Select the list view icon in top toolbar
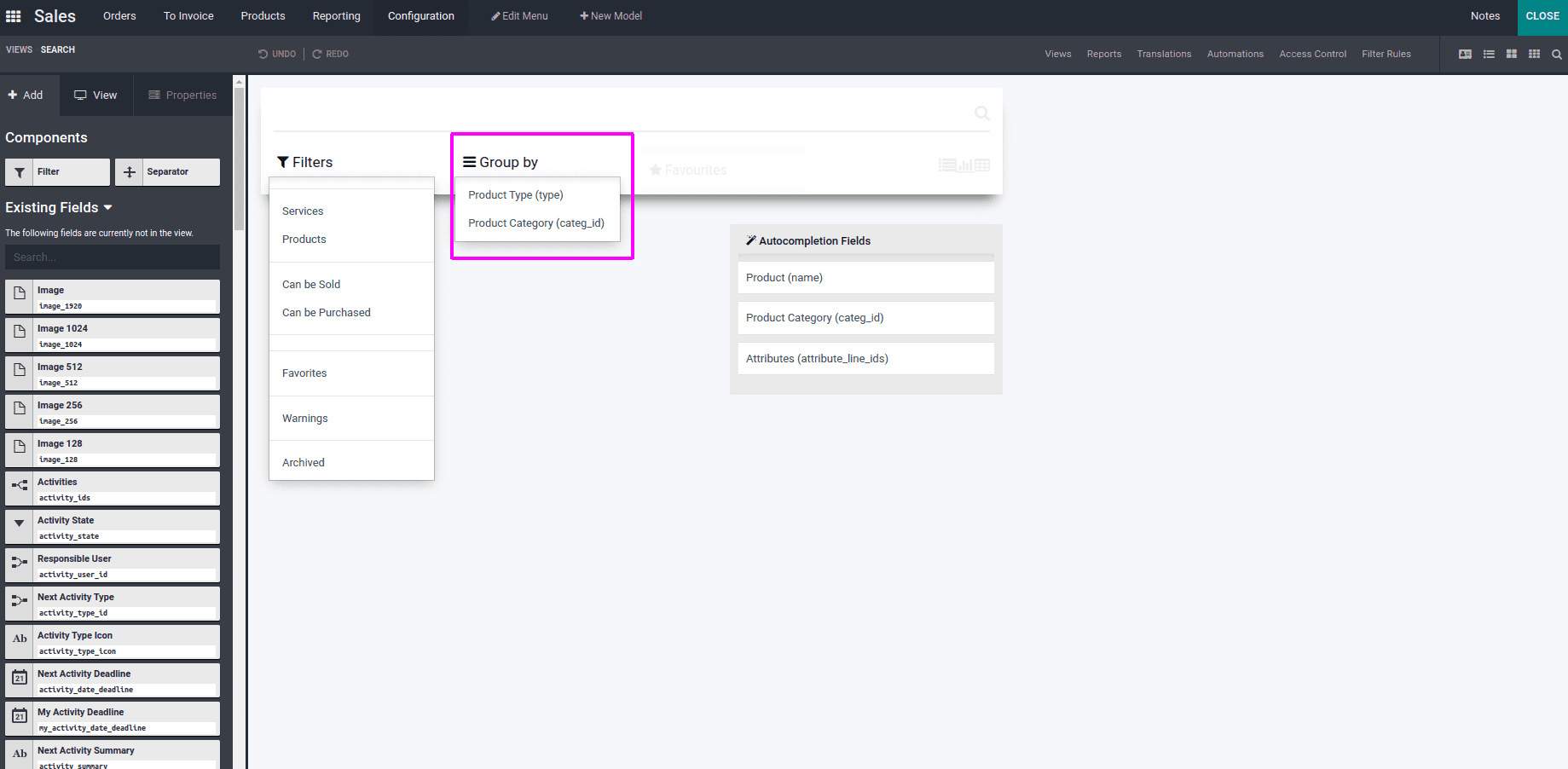The image size is (1568, 769). click(x=1490, y=54)
